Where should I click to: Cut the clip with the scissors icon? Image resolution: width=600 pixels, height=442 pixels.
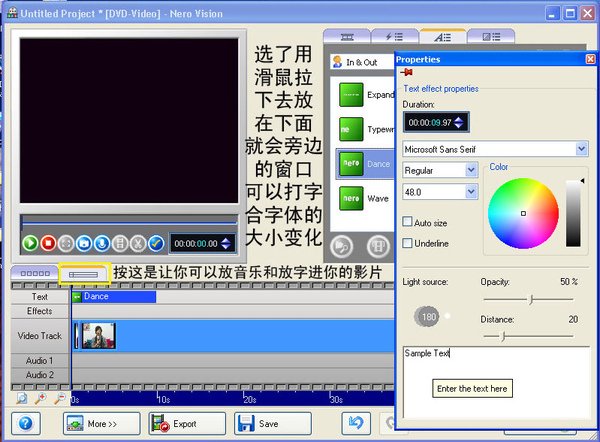[138, 243]
